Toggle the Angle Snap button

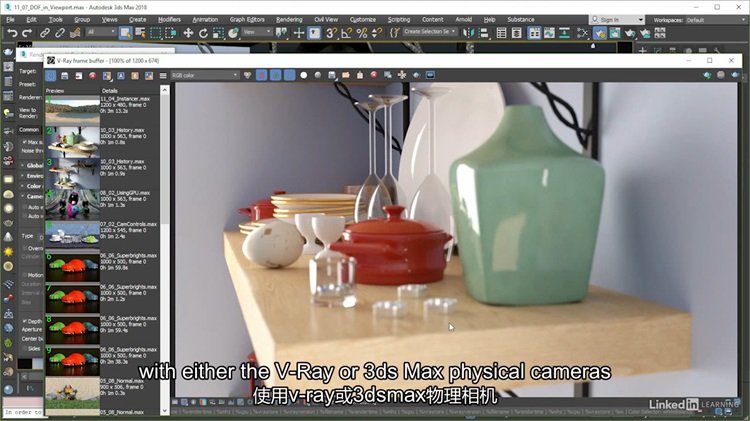click(x=346, y=33)
